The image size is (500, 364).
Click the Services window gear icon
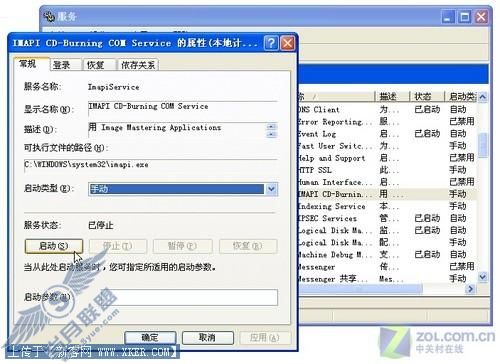(49, 16)
